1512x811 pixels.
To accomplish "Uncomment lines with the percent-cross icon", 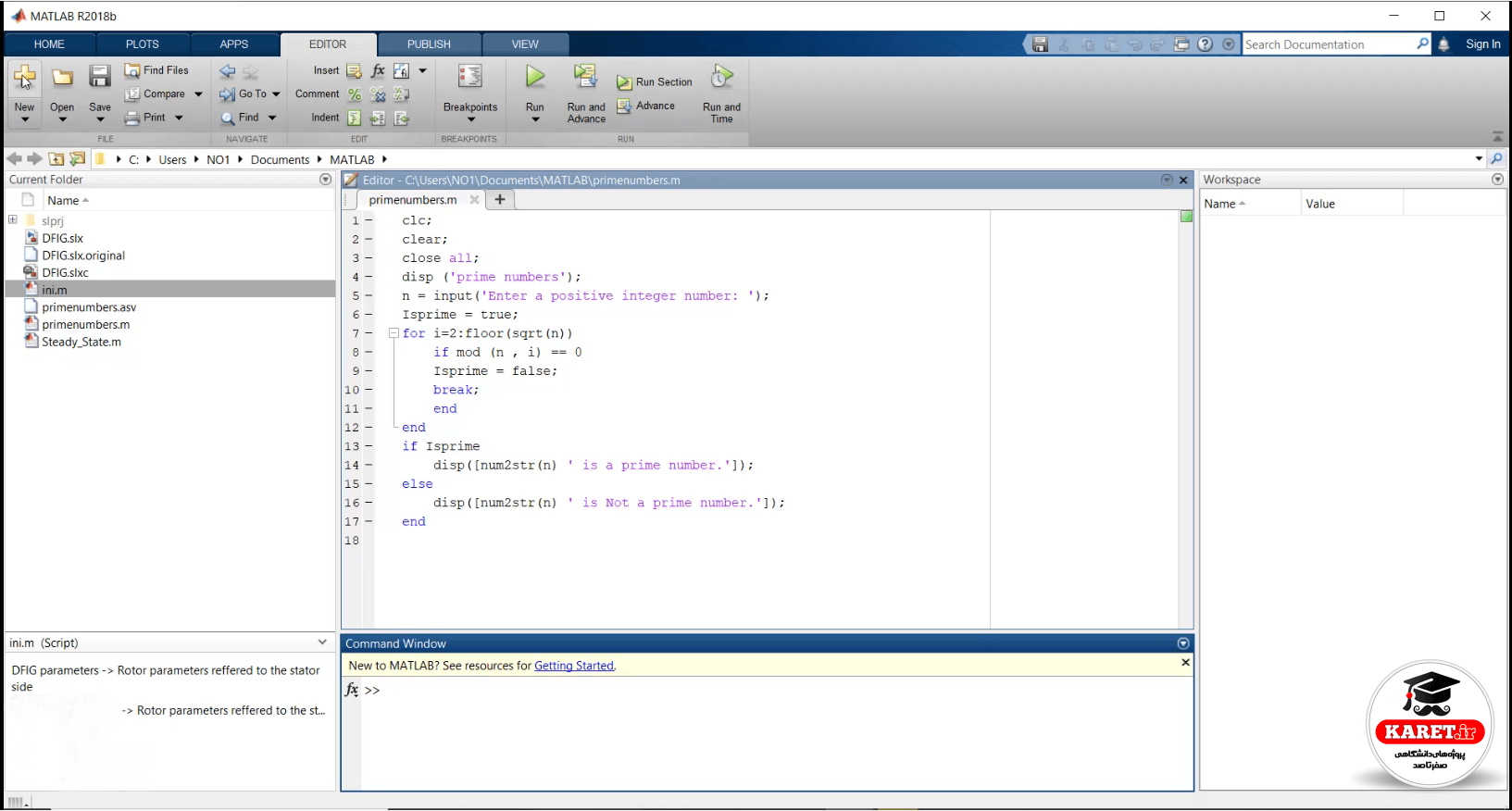I will [x=378, y=94].
